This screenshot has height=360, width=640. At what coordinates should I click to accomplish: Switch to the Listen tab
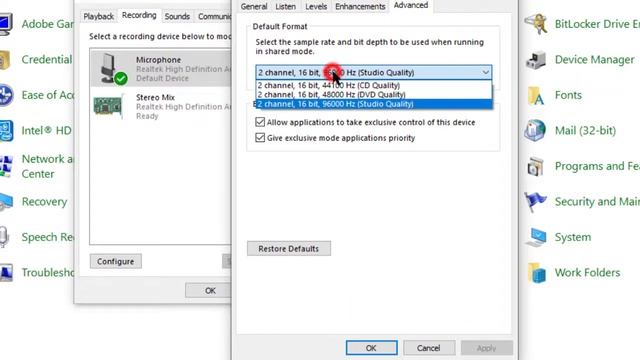click(285, 7)
